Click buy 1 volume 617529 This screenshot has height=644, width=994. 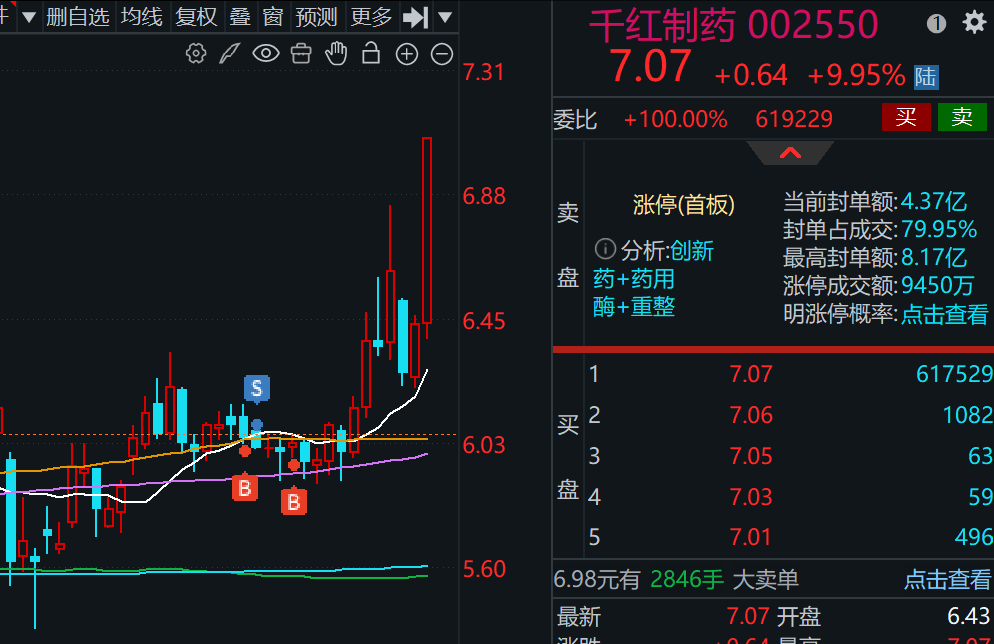[x=954, y=374]
